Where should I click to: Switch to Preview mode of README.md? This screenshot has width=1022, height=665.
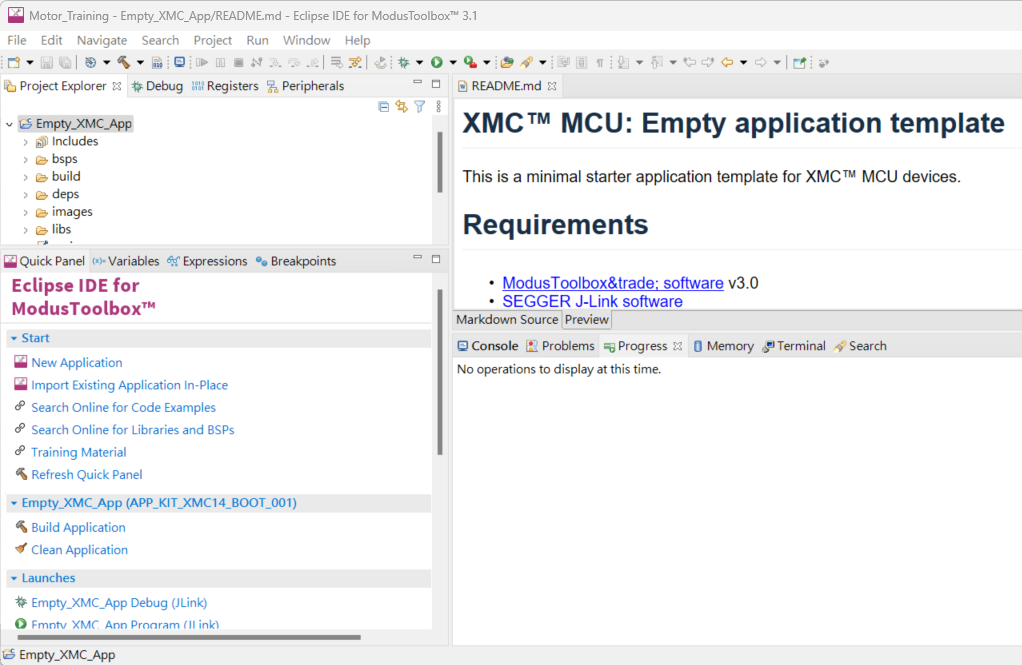point(587,320)
